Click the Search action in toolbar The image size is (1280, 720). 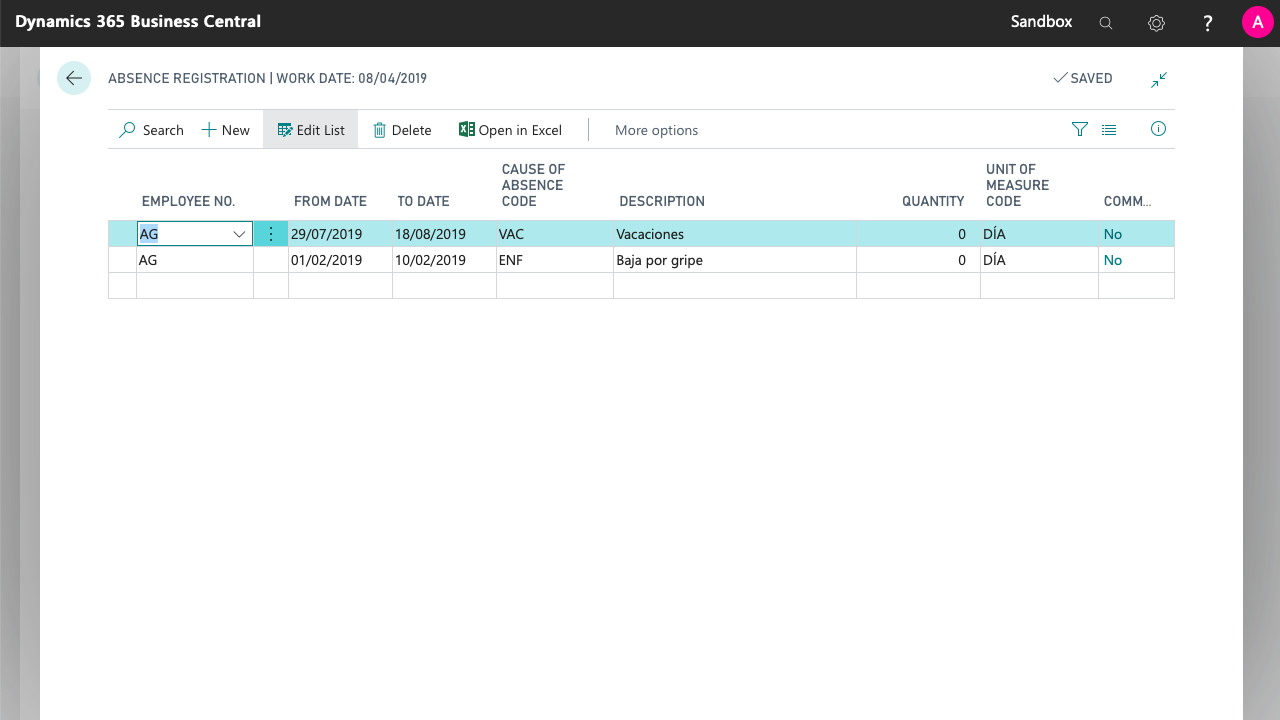pos(152,130)
